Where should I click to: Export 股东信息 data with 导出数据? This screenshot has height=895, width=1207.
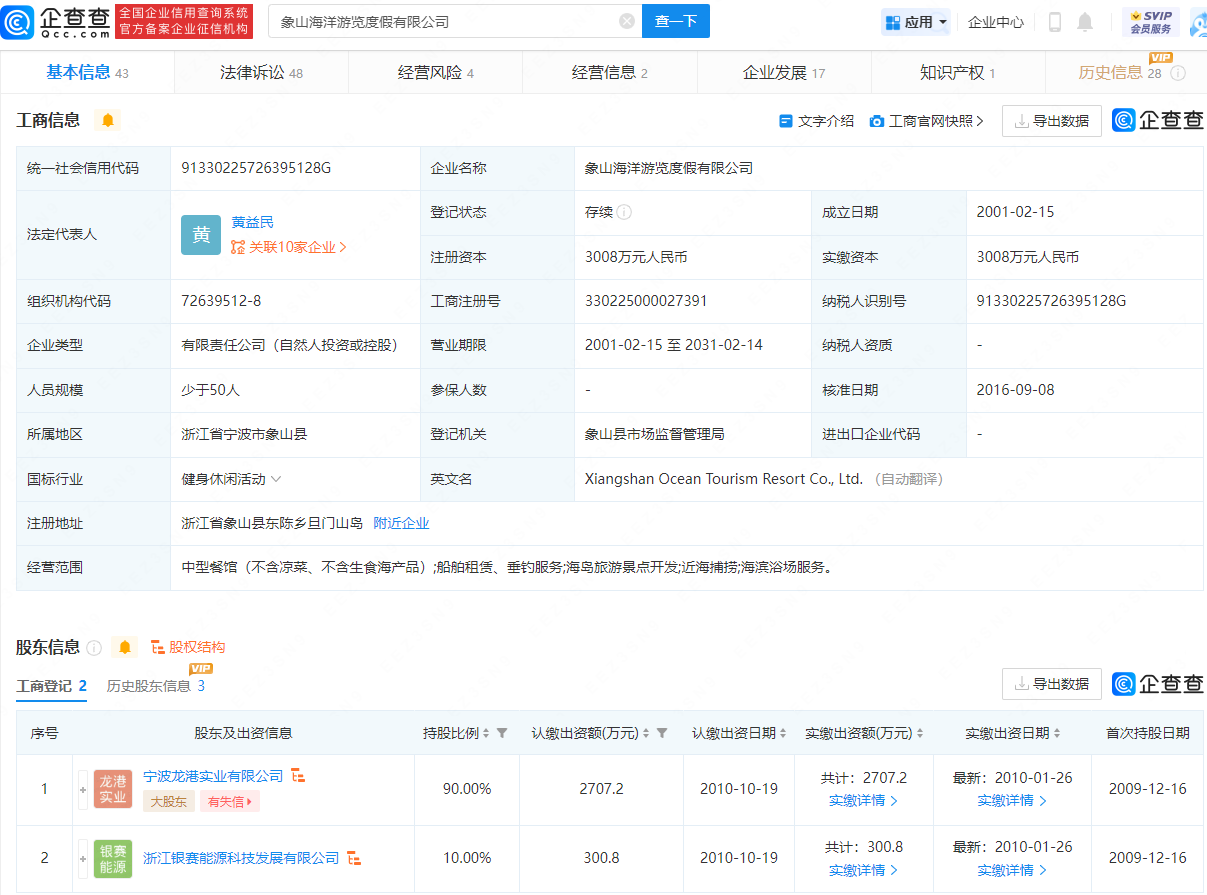tap(1052, 684)
